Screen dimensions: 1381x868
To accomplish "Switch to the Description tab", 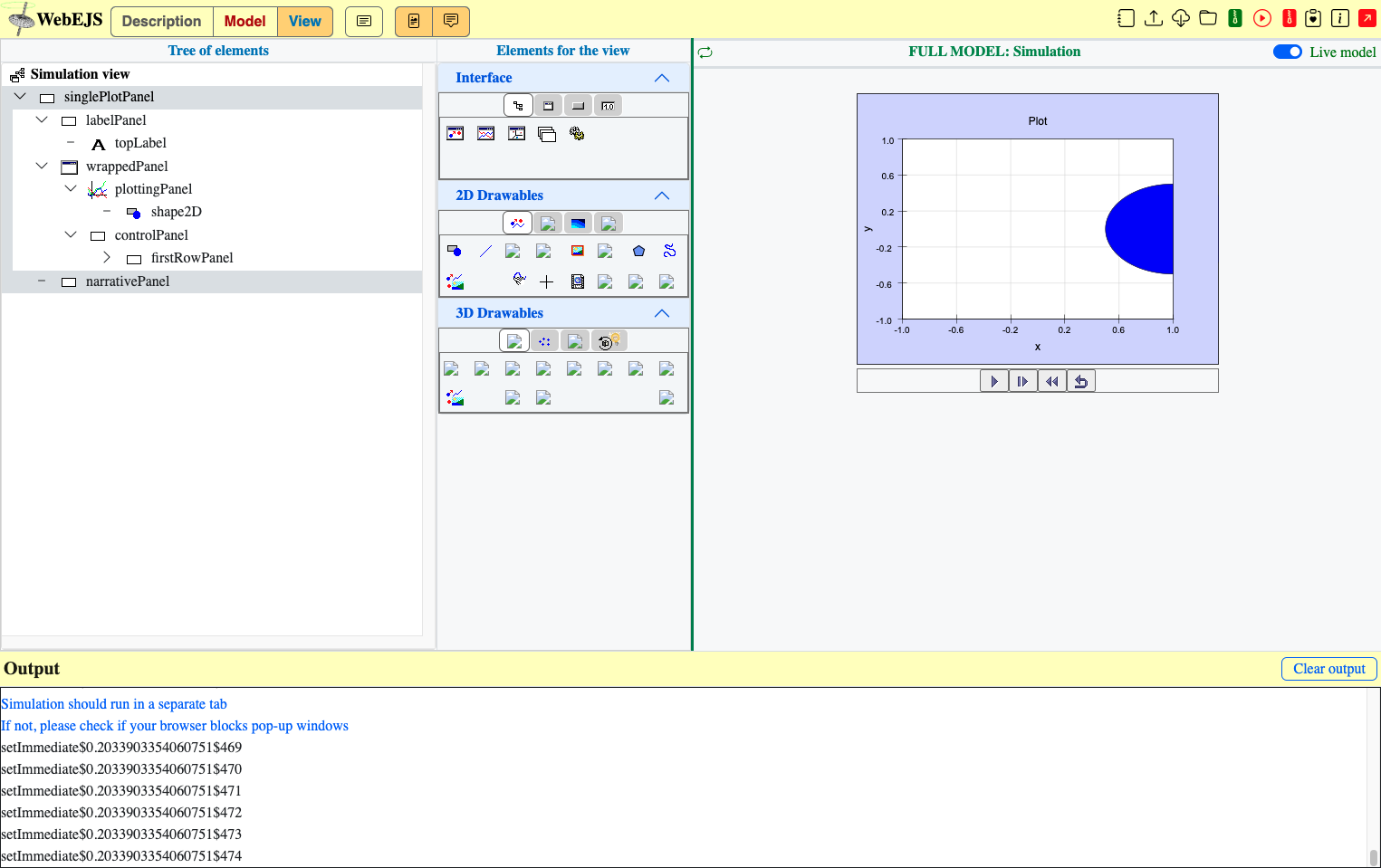I will (x=161, y=21).
